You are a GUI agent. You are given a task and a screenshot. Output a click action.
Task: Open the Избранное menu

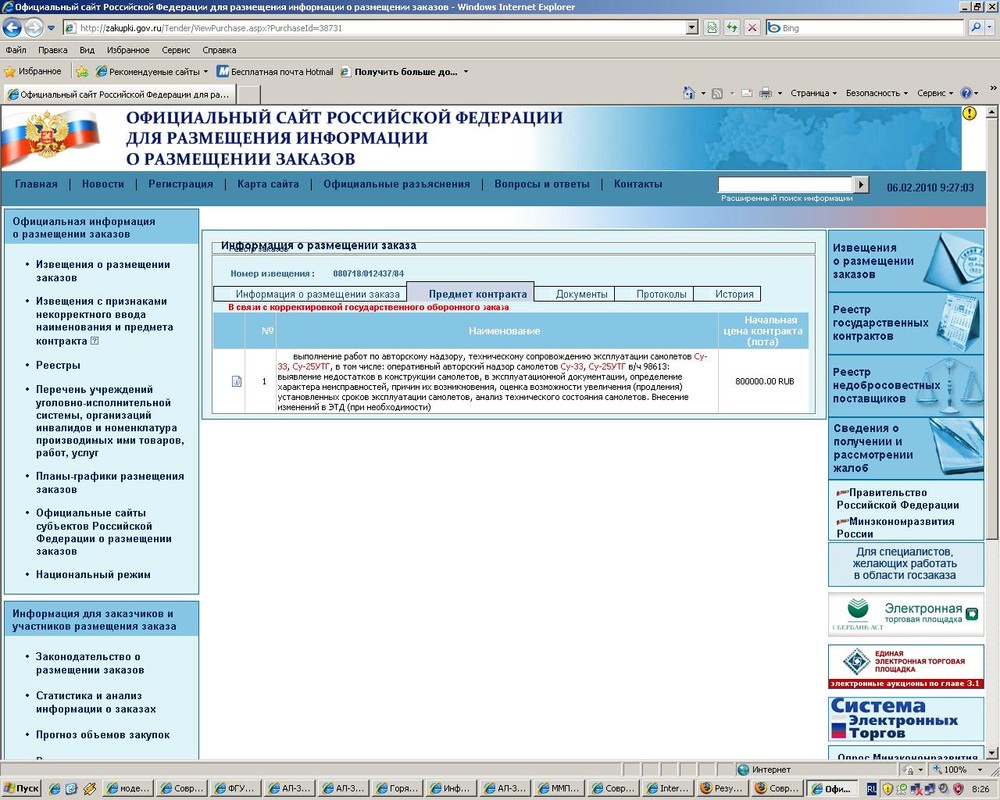point(128,50)
